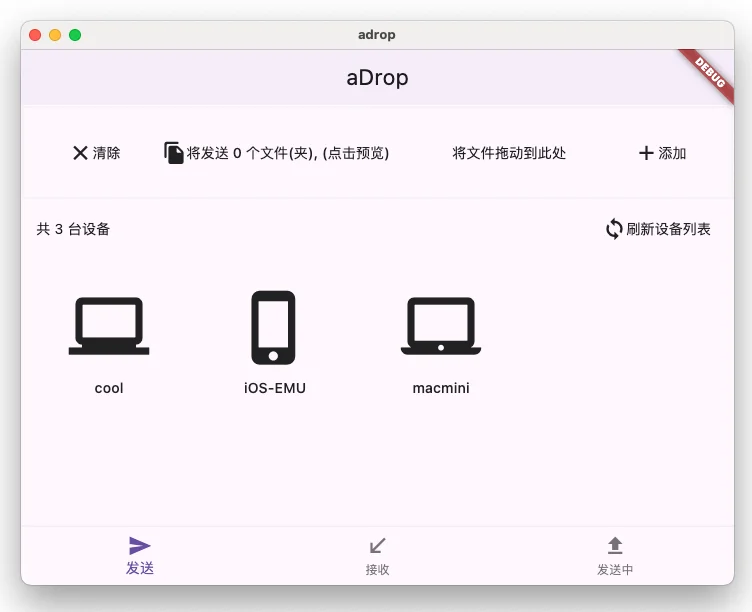Click 将发送 0 个文件(夹) preview text

[288, 153]
